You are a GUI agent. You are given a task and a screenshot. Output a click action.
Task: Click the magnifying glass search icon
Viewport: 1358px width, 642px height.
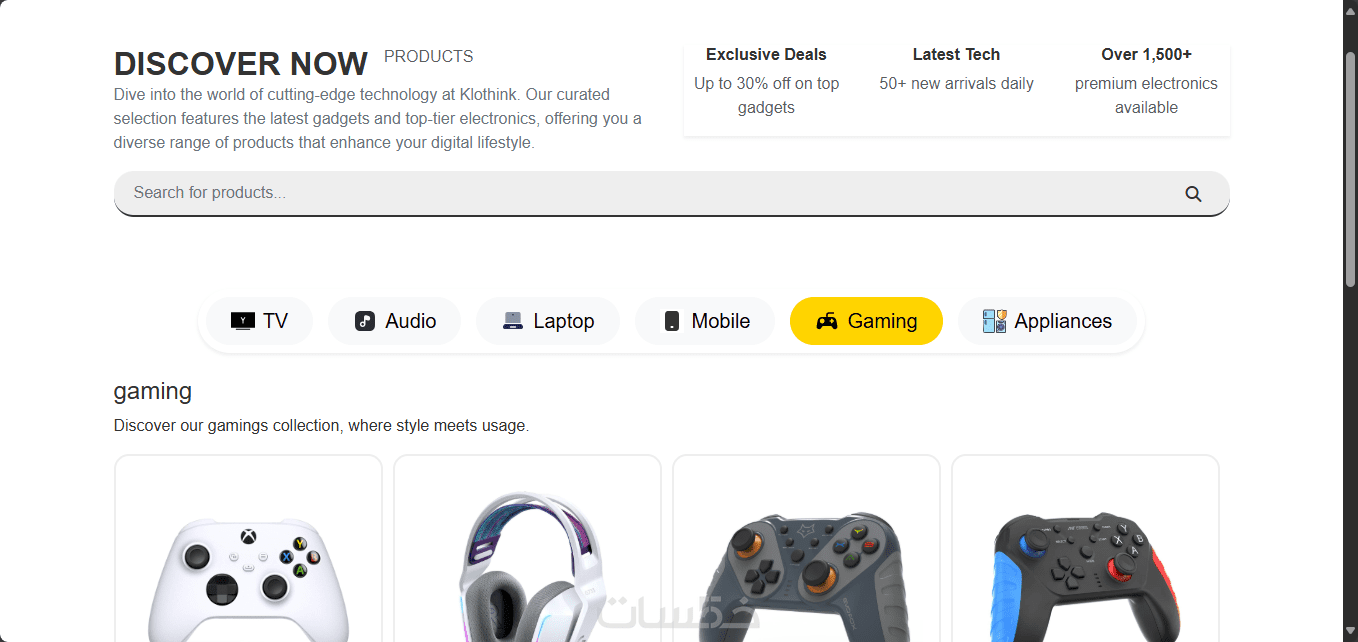[1193, 194]
